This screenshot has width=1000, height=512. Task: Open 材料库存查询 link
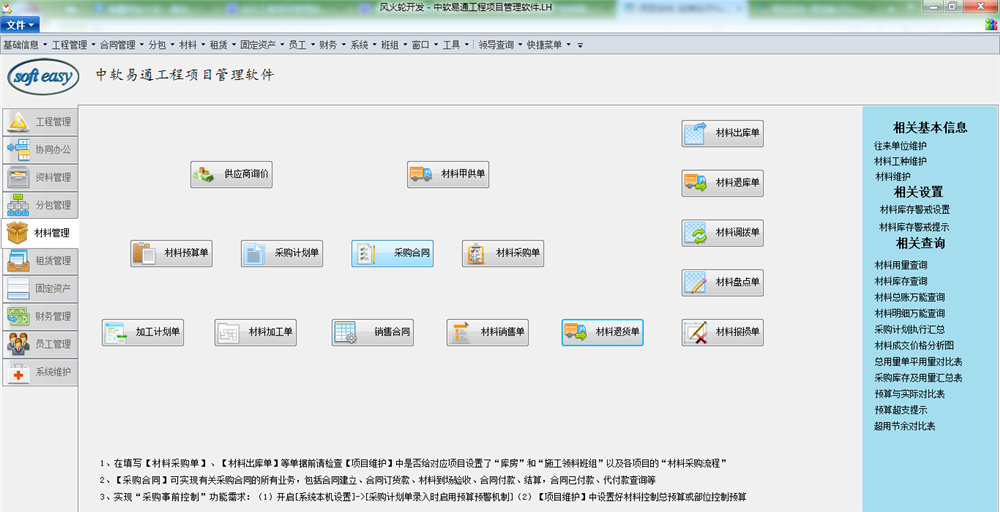[x=901, y=281]
